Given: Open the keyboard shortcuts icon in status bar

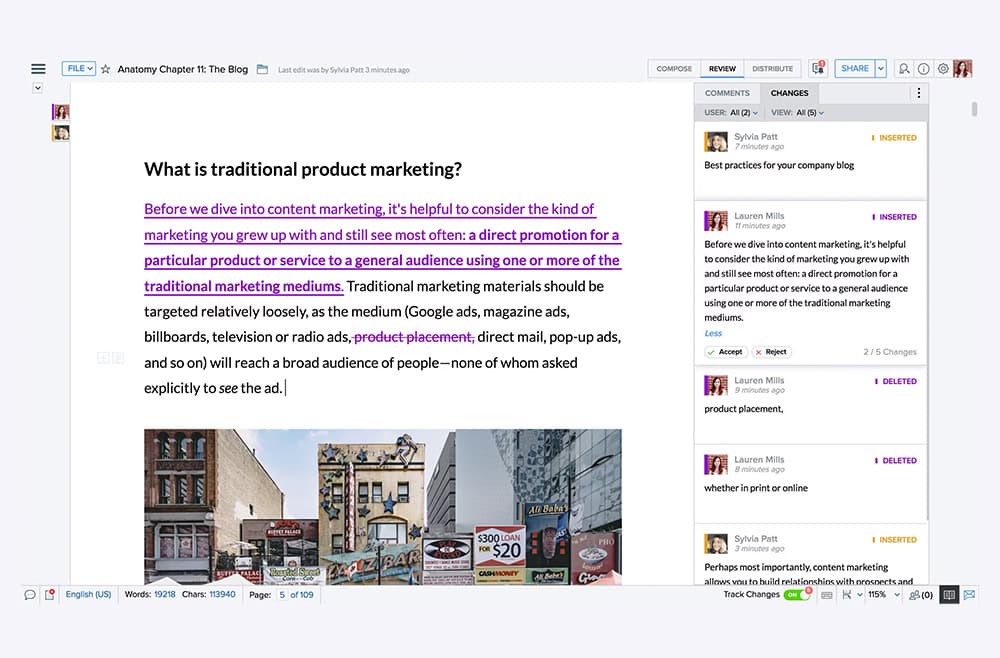Looking at the screenshot, I should pyautogui.click(x=827, y=595).
